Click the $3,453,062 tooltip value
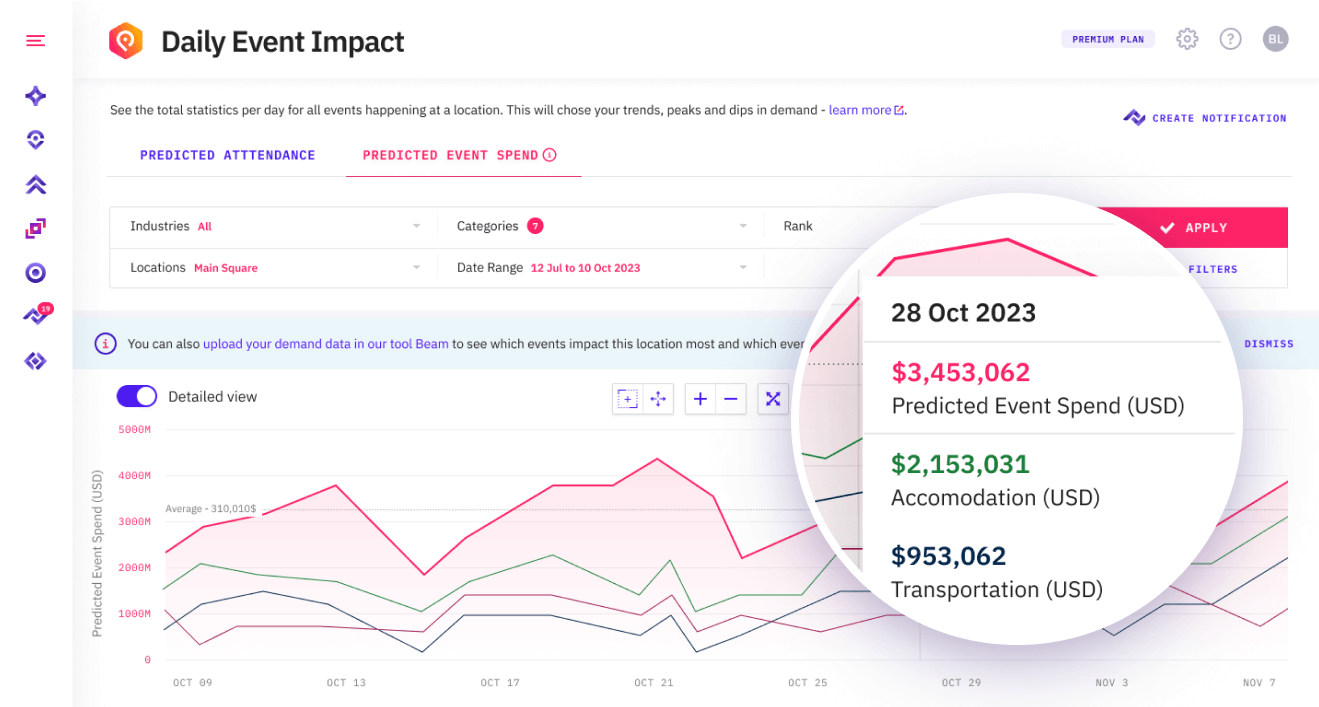The height and width of the screenshot is (707, 1319). (961, 373)
